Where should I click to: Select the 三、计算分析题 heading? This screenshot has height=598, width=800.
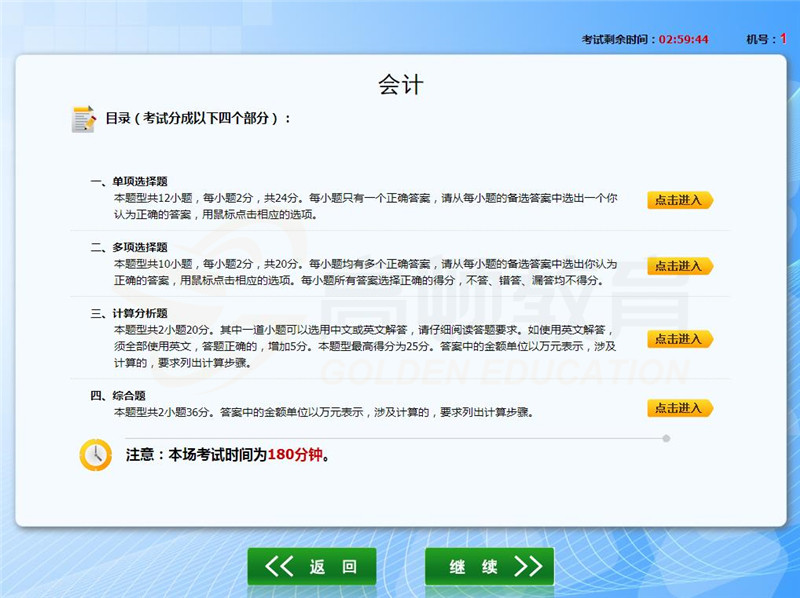(129, 313)
